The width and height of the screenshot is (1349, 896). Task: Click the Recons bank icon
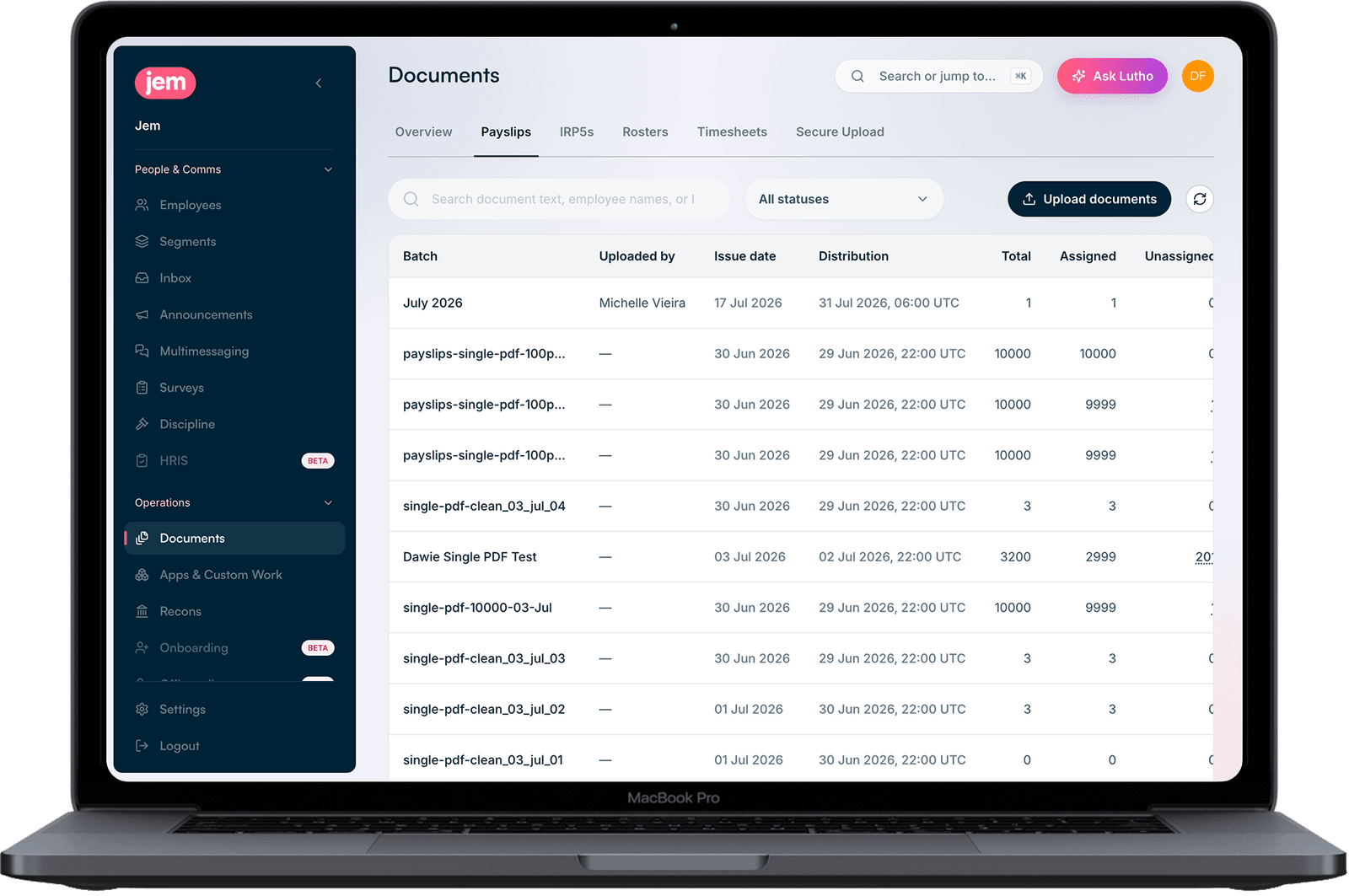coord(142,611)
